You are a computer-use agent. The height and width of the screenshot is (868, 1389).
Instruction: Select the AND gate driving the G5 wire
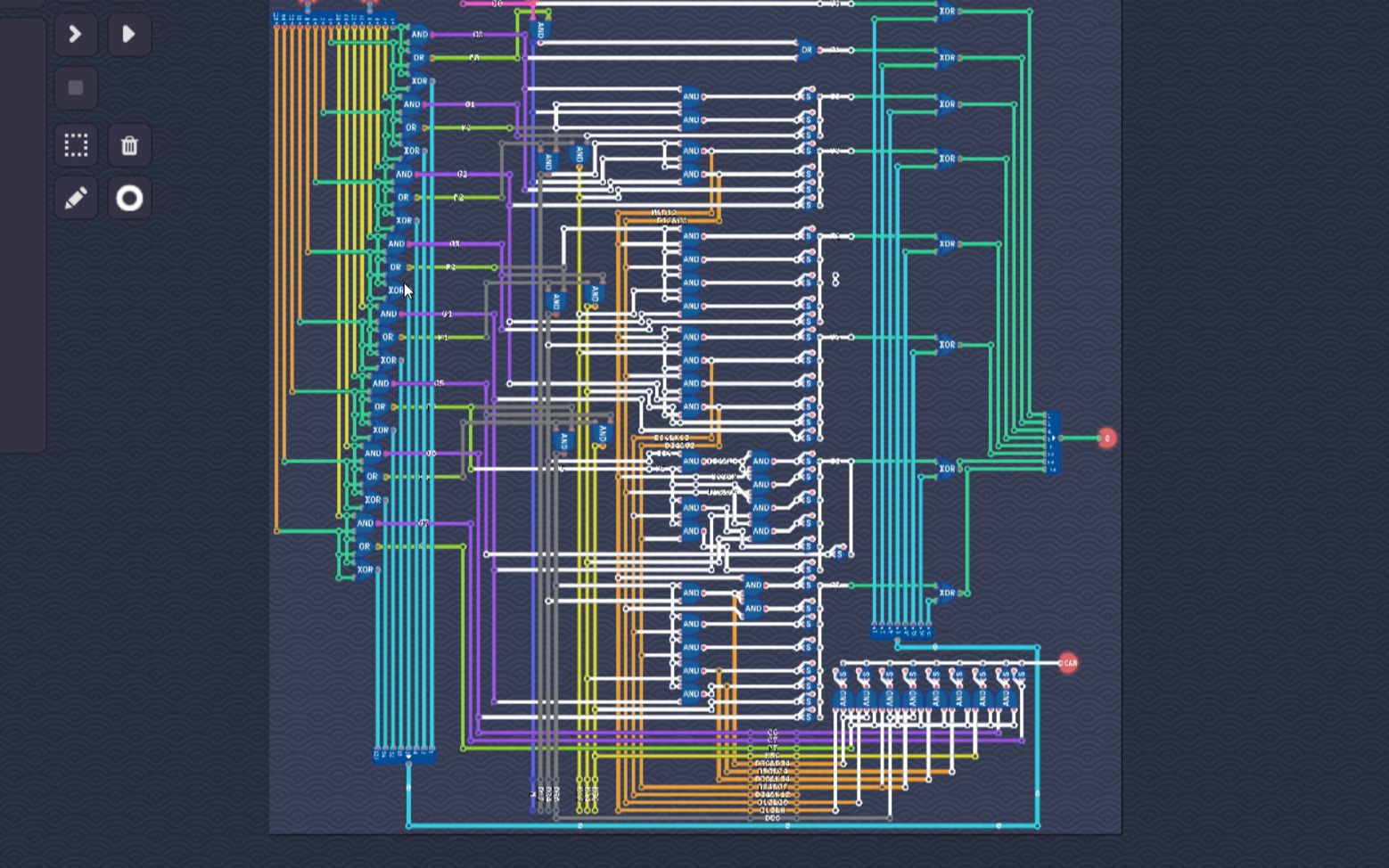pos(380,384)
